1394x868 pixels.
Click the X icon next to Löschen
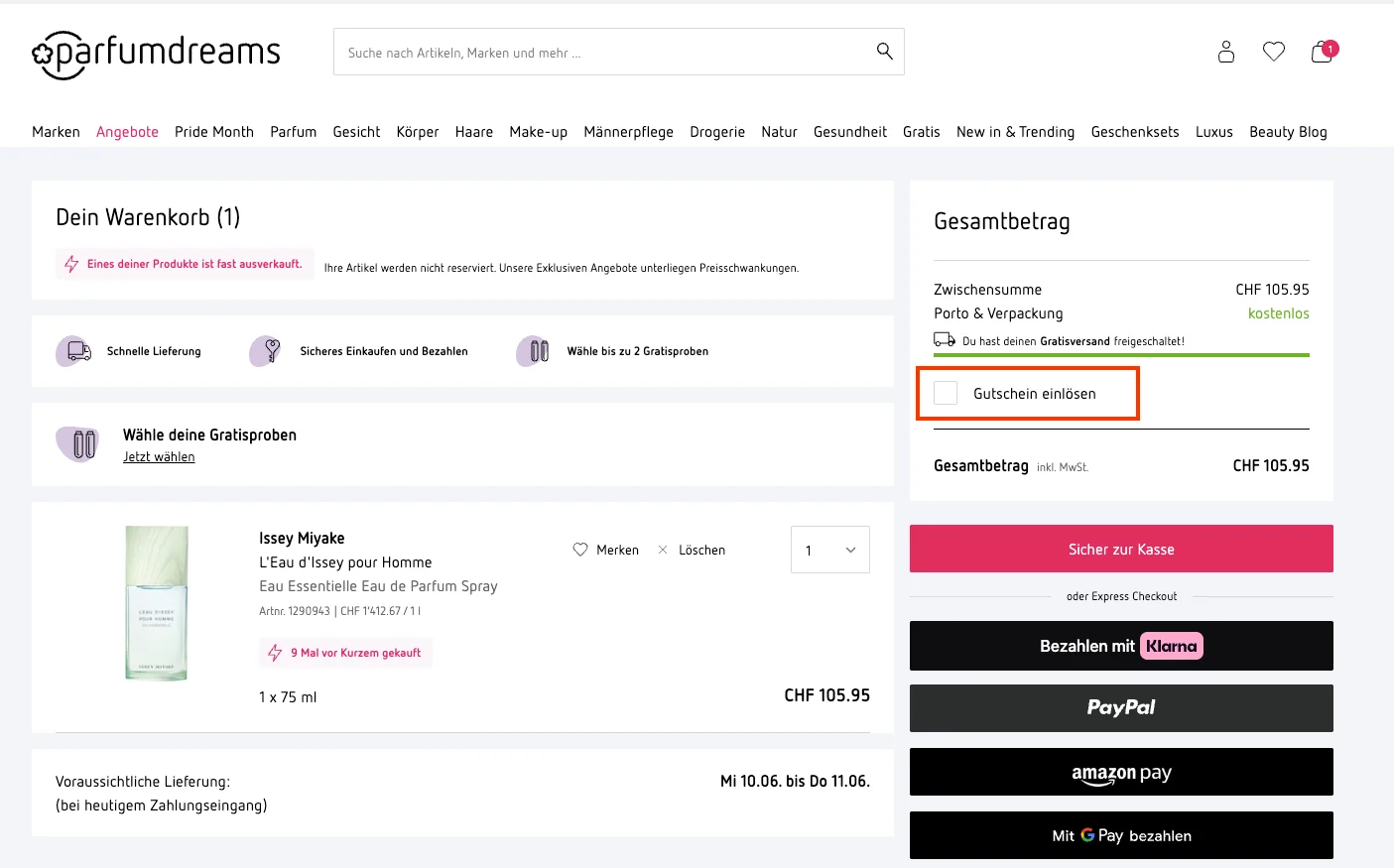663,550
